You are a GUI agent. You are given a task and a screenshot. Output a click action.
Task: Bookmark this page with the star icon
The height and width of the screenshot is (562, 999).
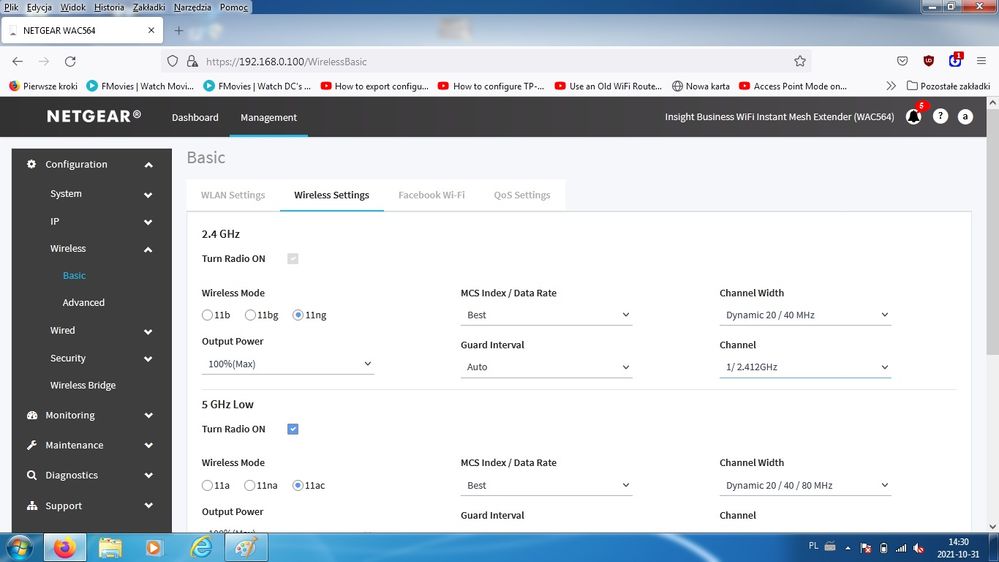coord(799,61)
